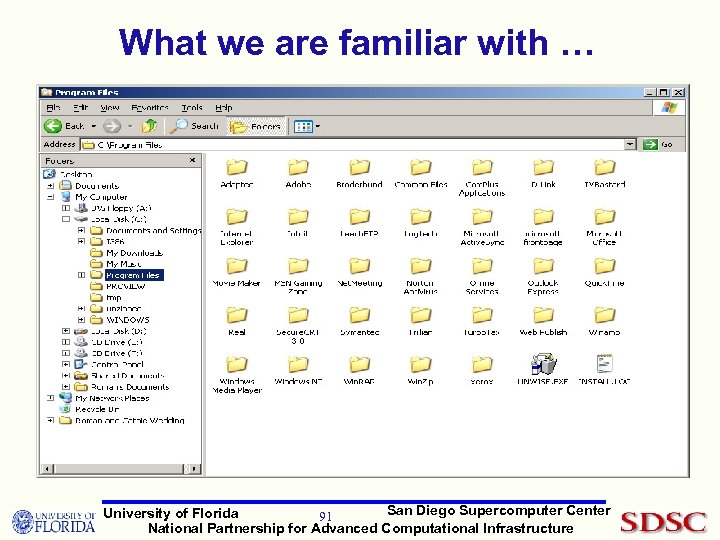Click the green Back arrow icon

(53, 126)
